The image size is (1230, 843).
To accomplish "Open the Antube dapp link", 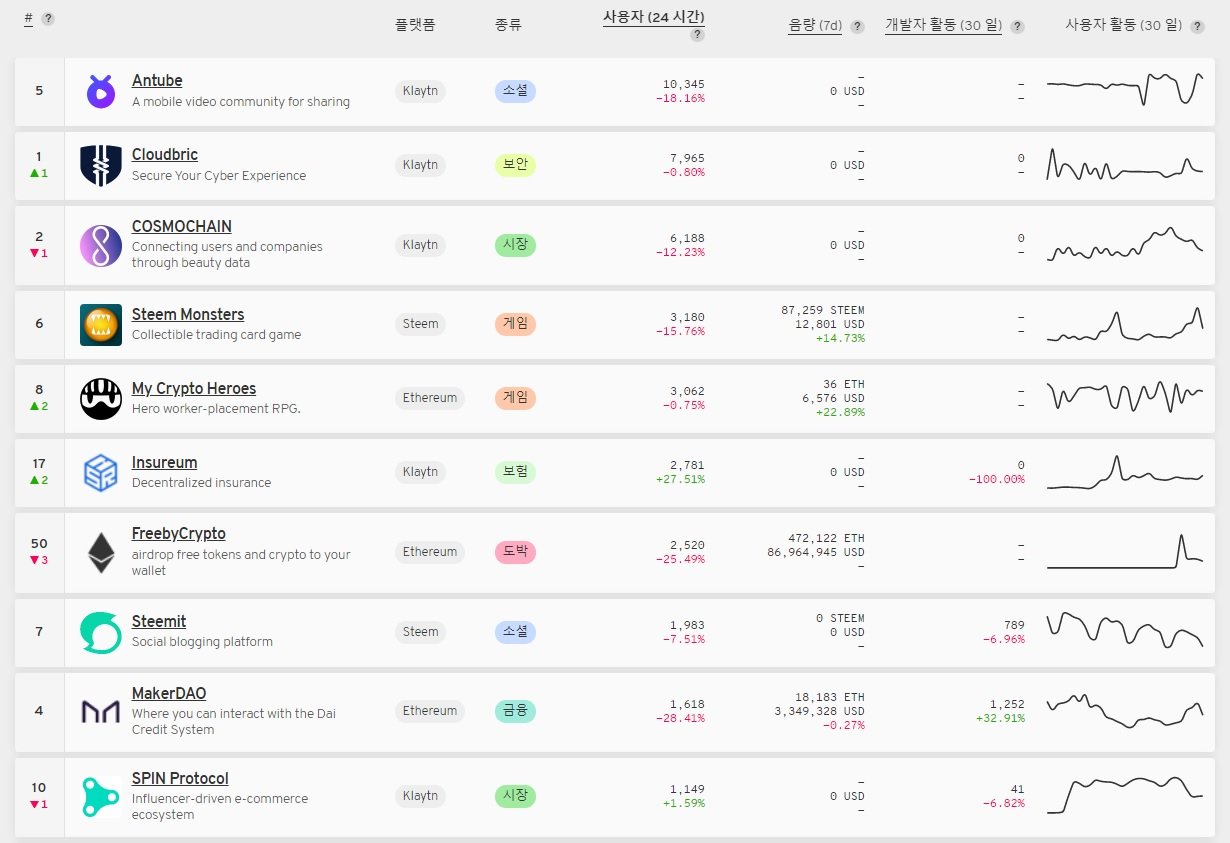I will [x=157, y=81].
